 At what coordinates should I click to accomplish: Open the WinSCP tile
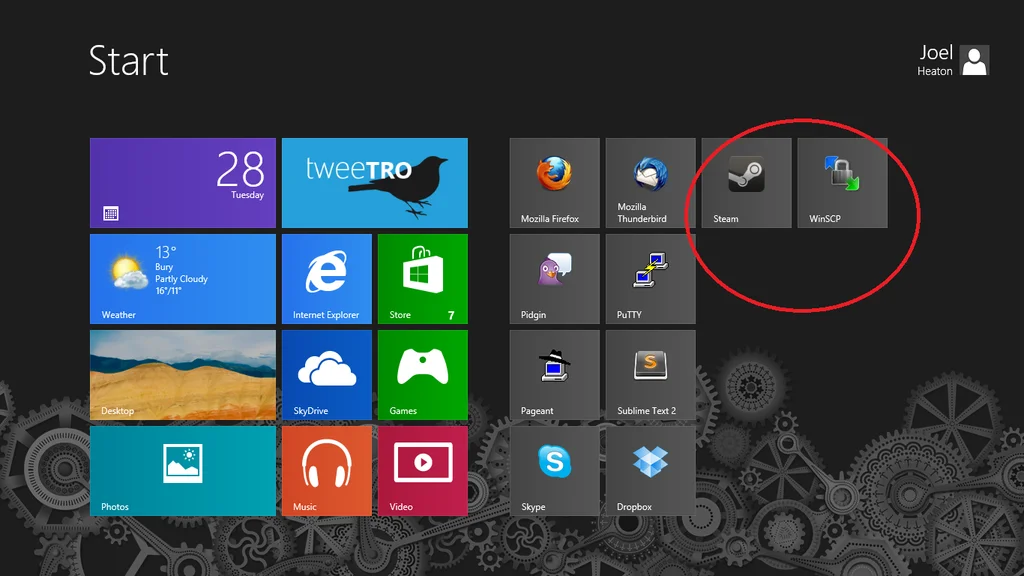[842, 183]
